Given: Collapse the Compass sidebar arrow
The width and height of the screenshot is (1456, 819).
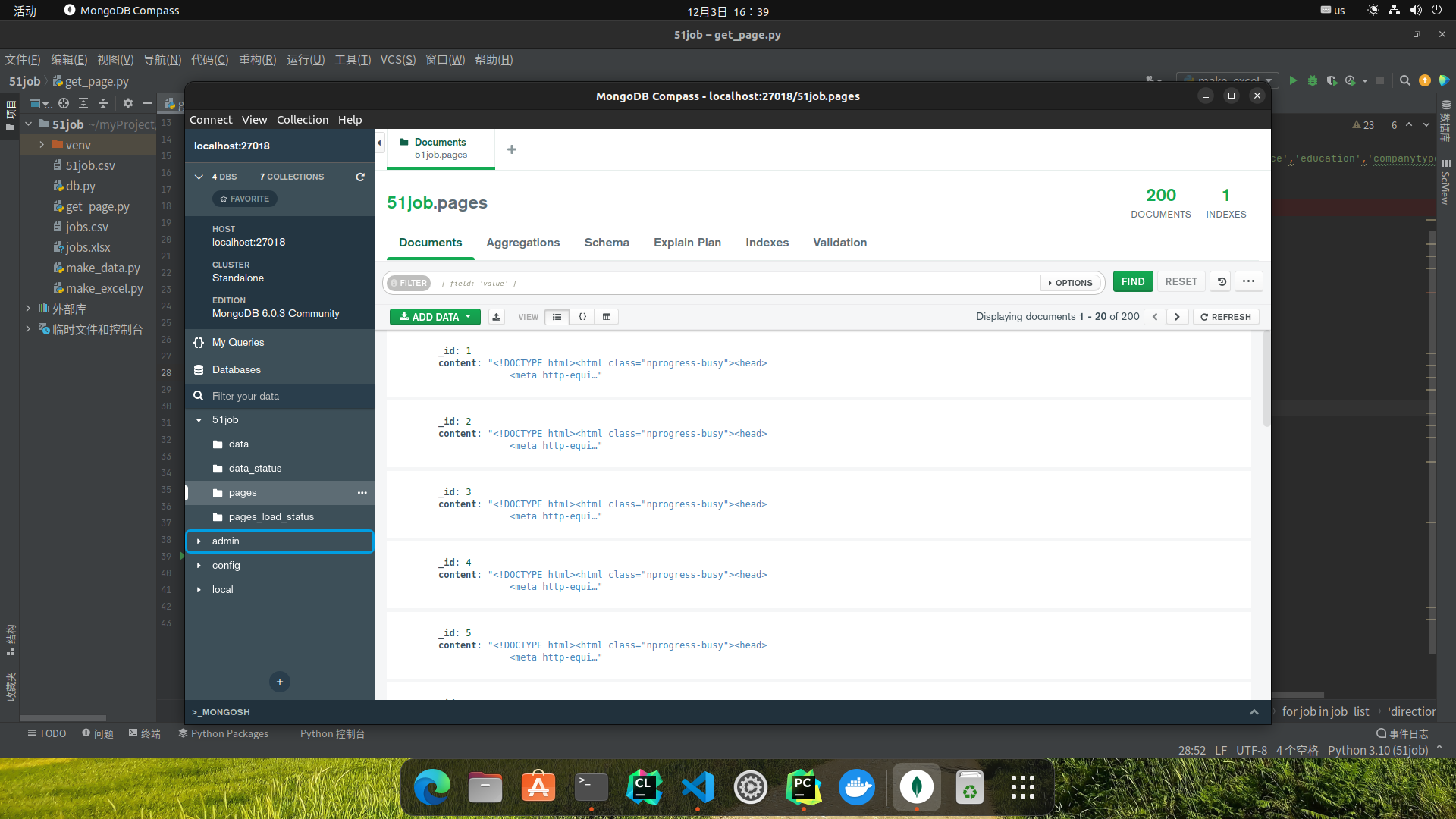Looking at the screenshot, I should (379, 143).
